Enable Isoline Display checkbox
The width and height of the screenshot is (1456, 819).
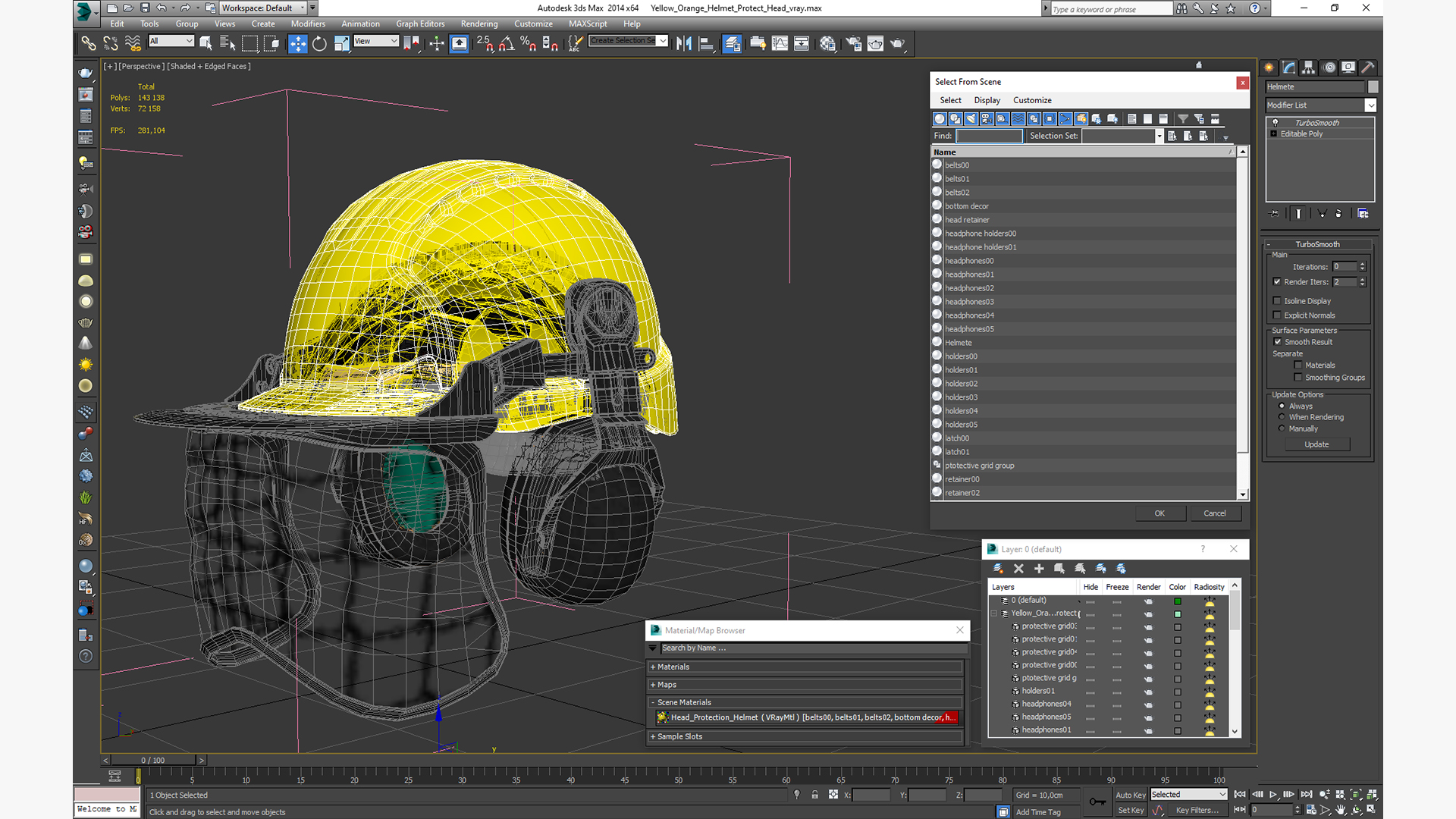tap(1277, 301)
